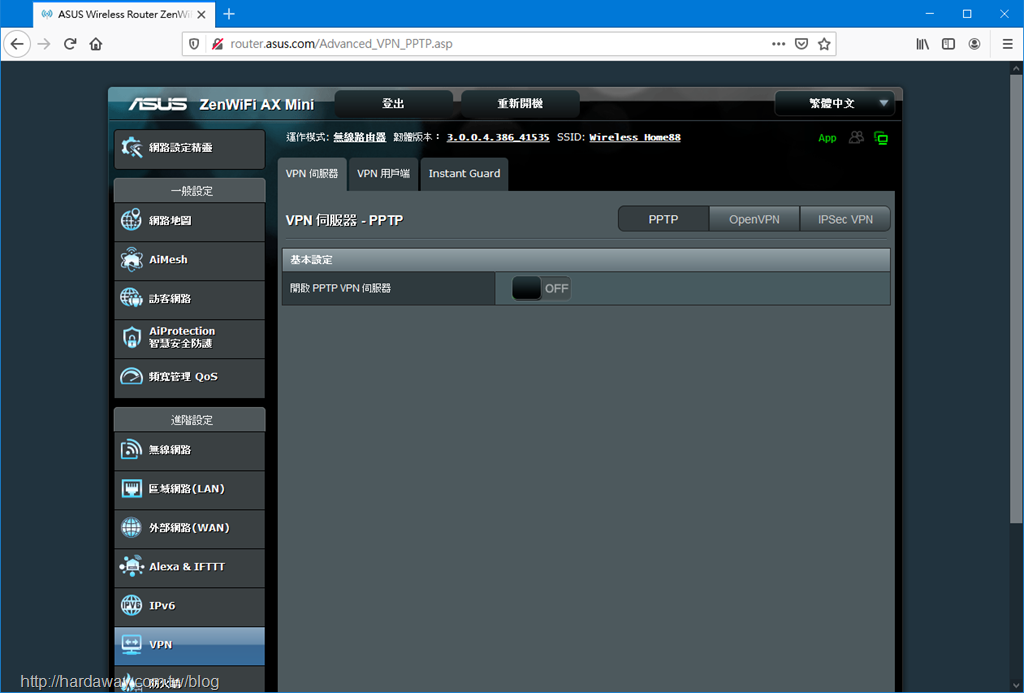The height and width of the screenshot is (693, 1024).
Task: Click 重新開機 reboot button
Action: coord(520,104)
